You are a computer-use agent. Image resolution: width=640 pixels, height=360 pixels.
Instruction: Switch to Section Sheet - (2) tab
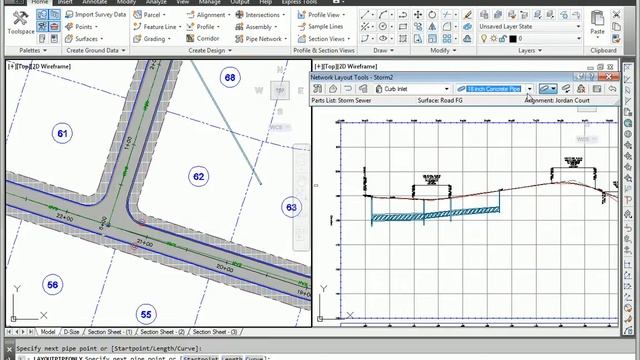click(x=162, y=332)
